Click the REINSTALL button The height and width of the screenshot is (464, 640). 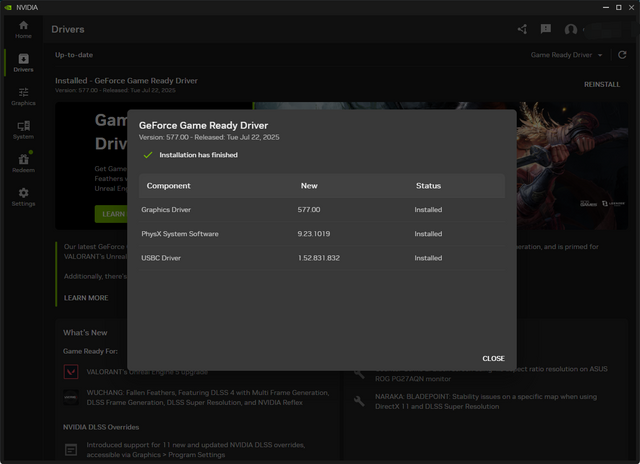coord(602,84)
